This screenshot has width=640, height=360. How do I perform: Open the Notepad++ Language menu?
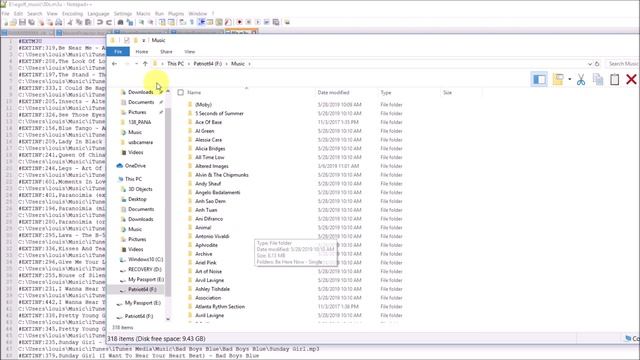[x=98, y=13]
